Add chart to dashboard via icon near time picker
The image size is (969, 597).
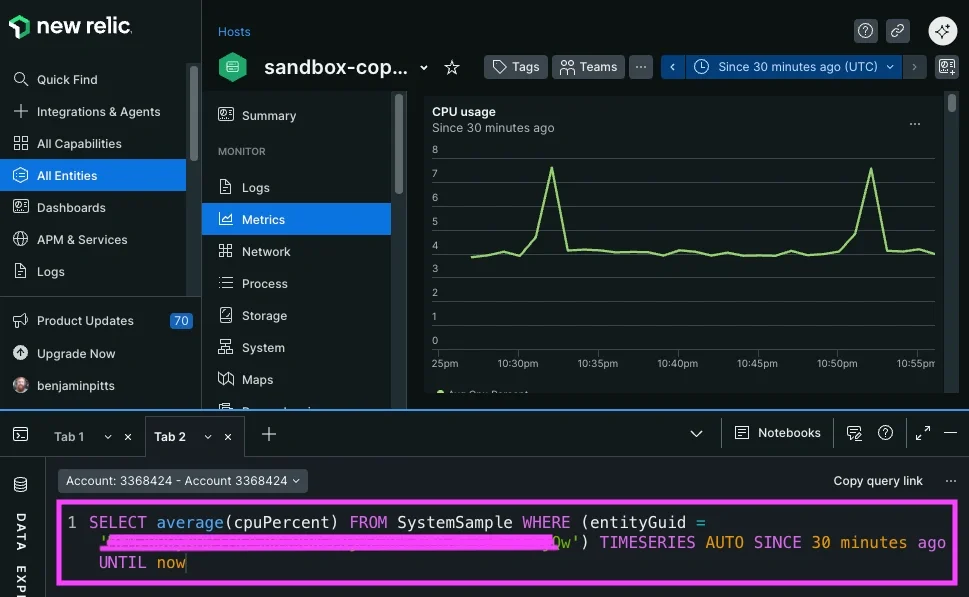click(x=947, y=67)
